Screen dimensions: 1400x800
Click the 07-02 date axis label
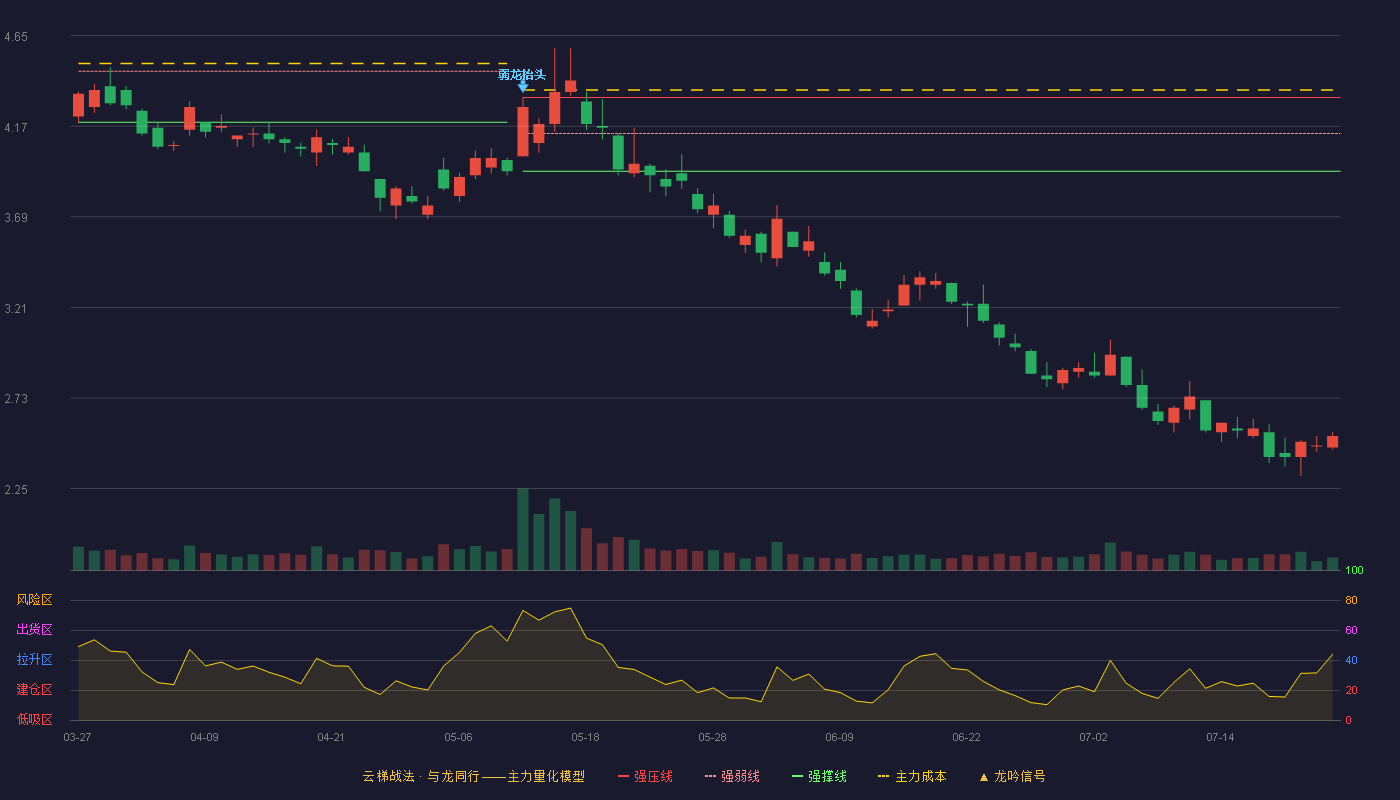[1093, 737]
